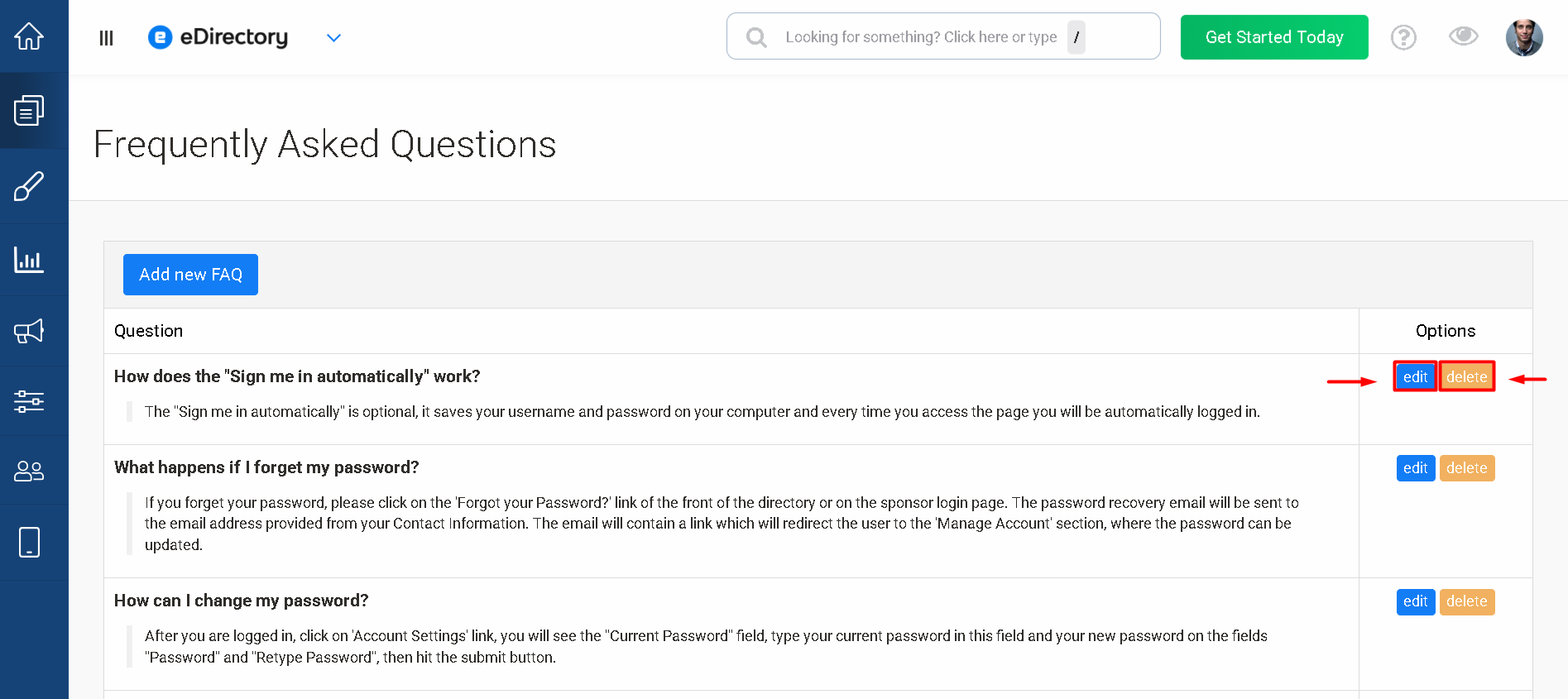The width and height of the screenshot is (1568, 699).
Task: Open the help question mark icon
Action: 1403,37
